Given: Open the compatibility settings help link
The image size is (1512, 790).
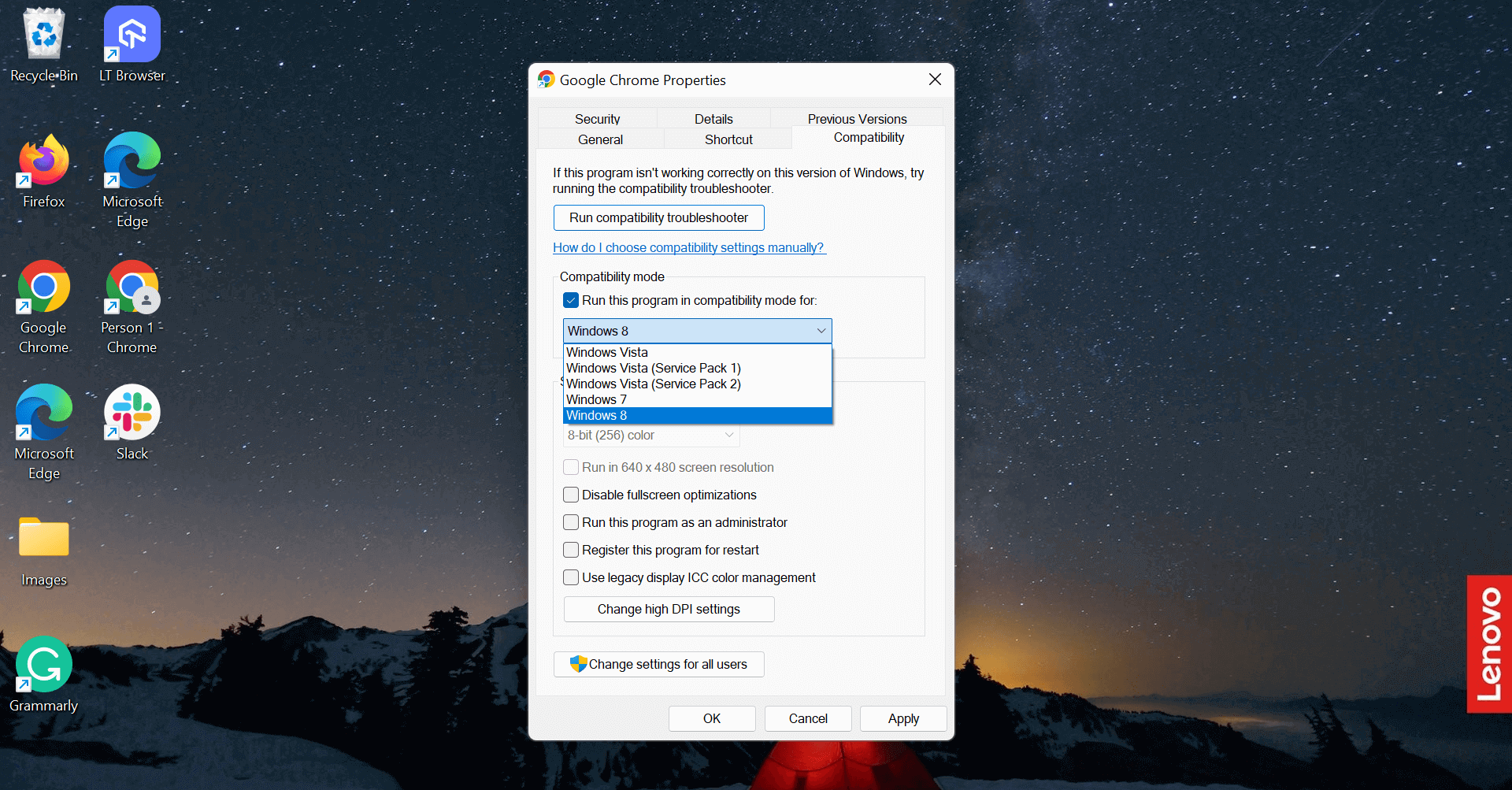Looking at the screenshot, I should point(689,247).
